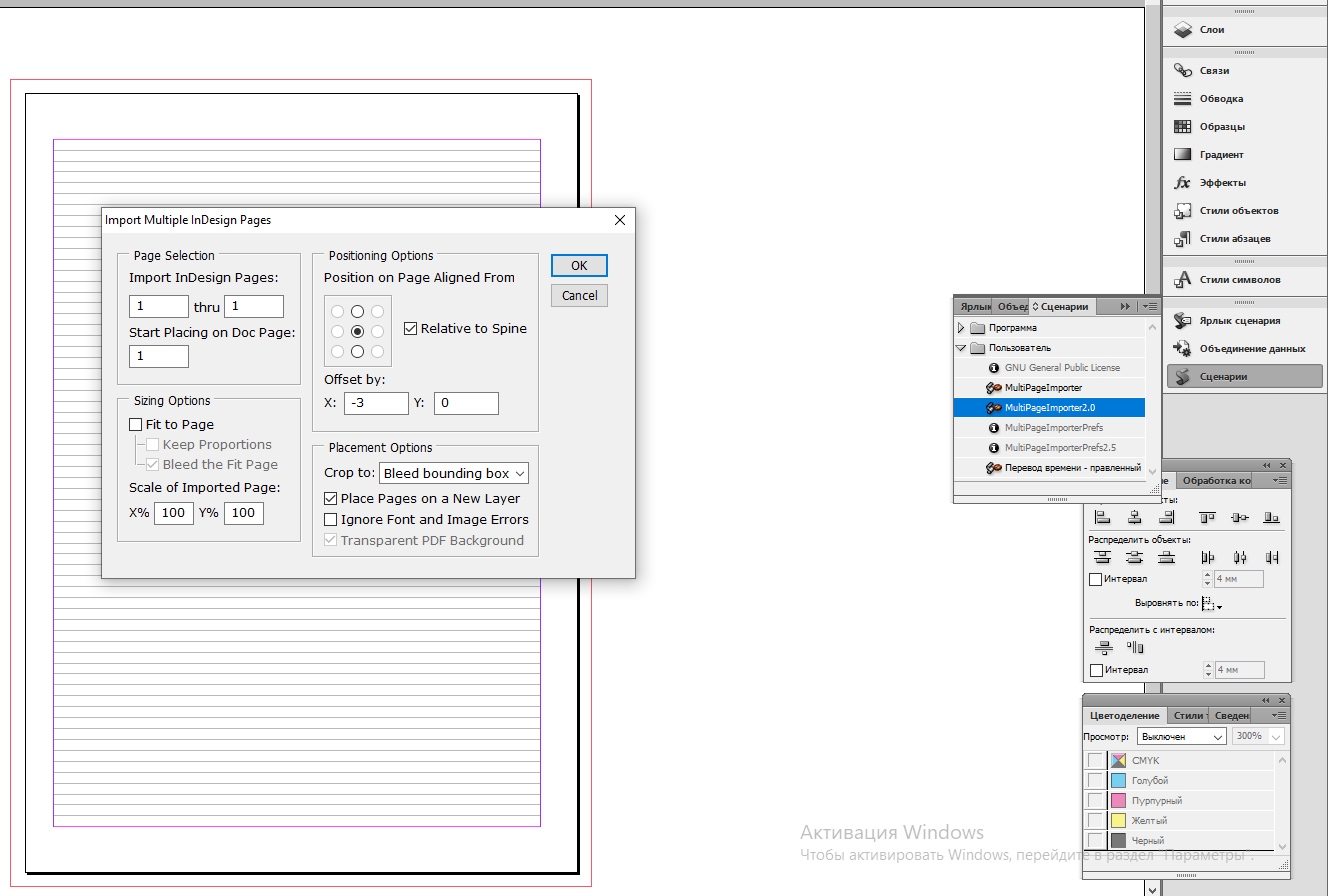Click the Сценарии dock button

coord(1244,377)
